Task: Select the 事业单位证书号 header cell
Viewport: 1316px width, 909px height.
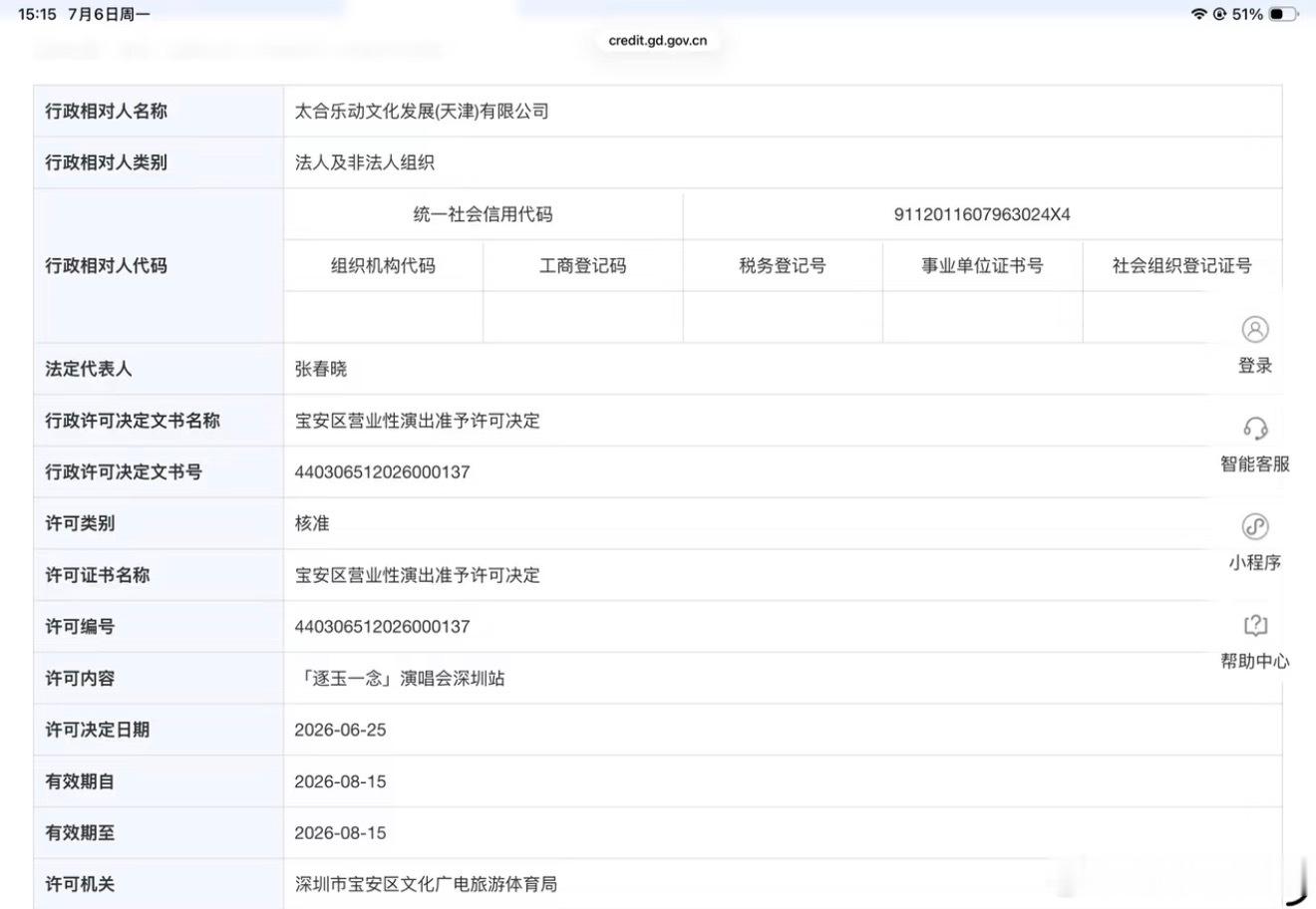Action: 982,266
